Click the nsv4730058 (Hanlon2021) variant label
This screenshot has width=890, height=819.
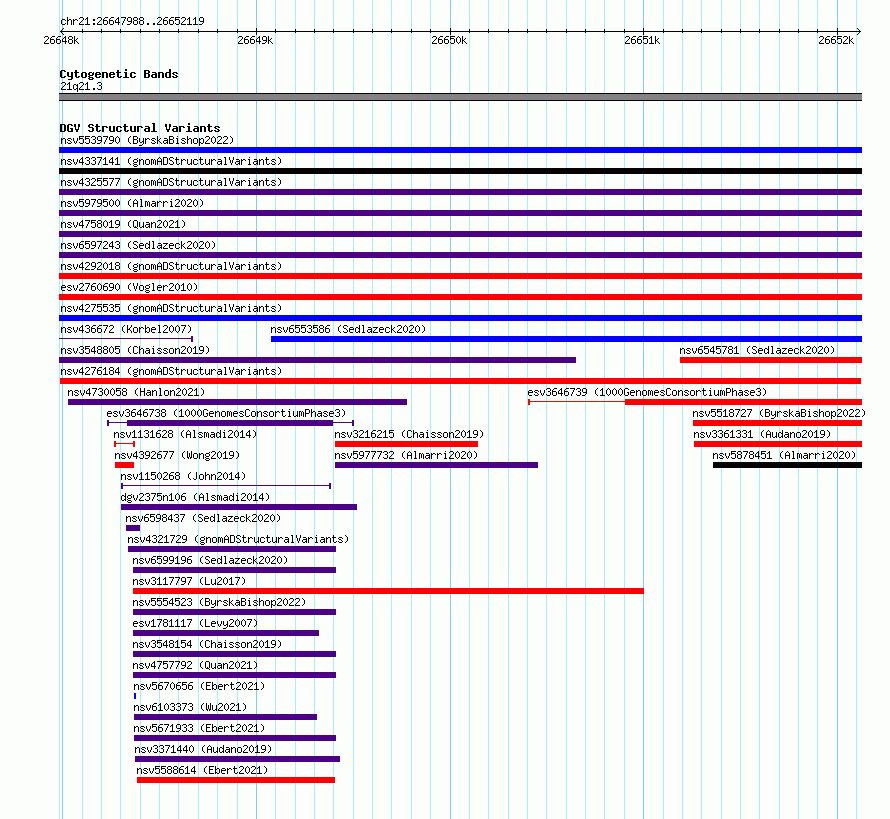[136, 392]
